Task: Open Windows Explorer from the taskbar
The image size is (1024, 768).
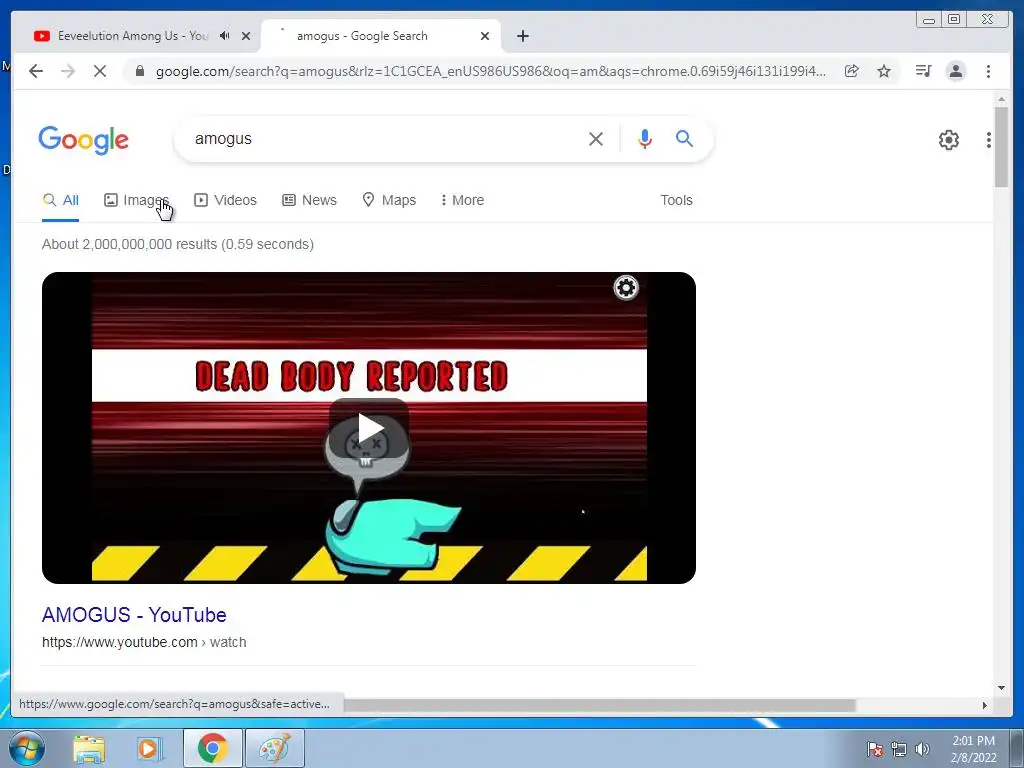Action: pos(89,749)
